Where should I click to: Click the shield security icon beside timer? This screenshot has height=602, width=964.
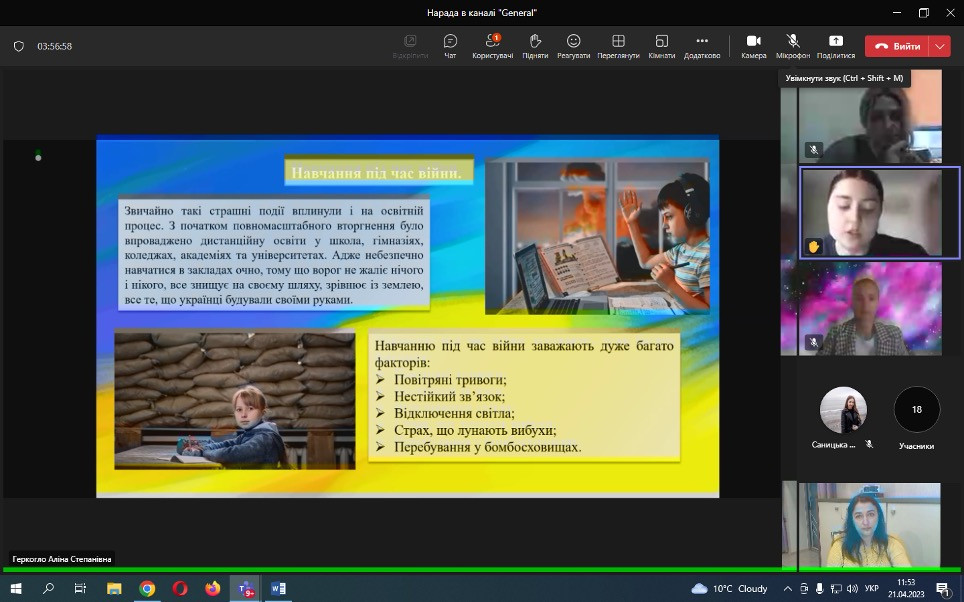18,46
